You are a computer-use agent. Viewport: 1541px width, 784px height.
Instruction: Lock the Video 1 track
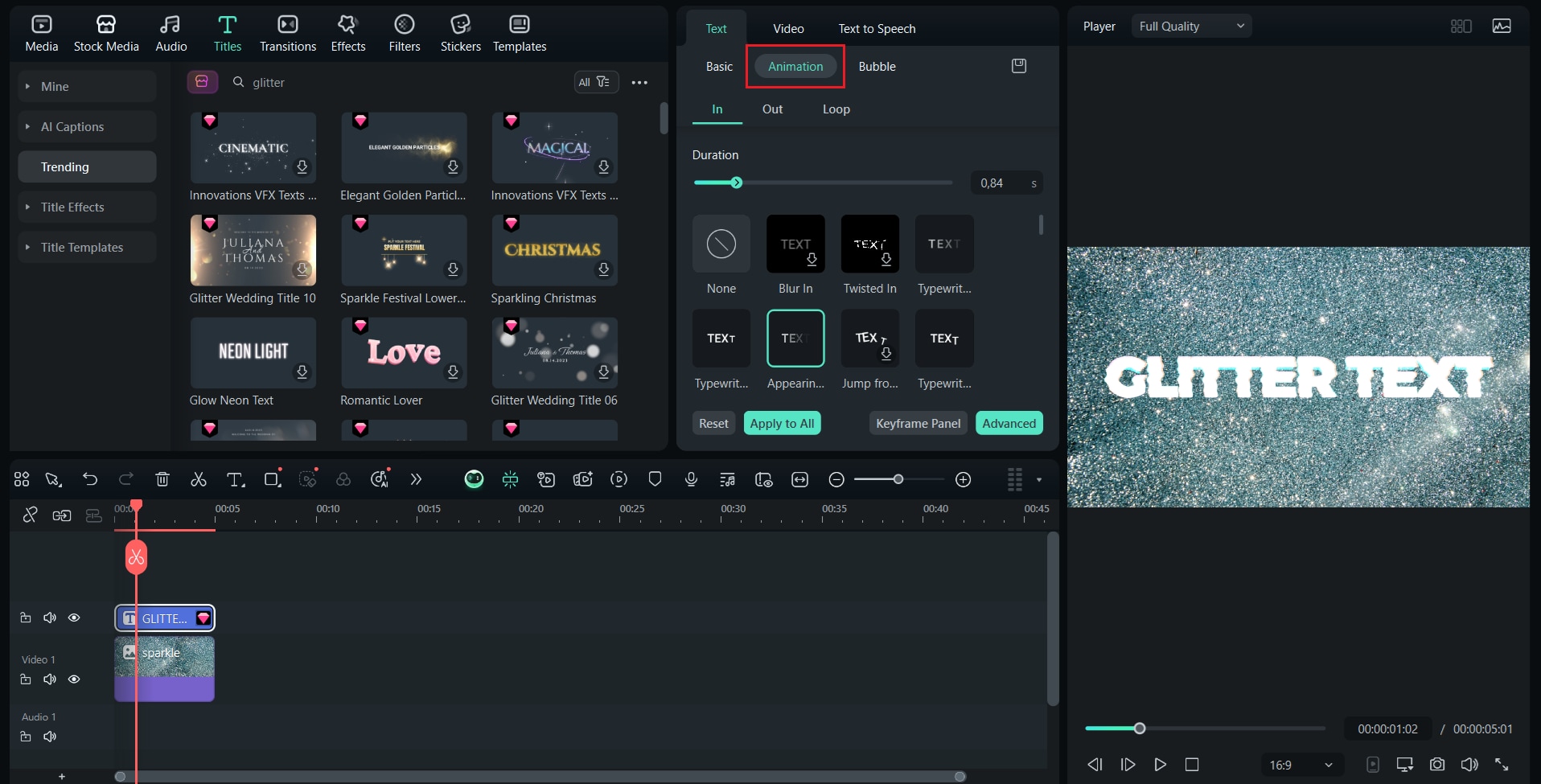click(26, 679)
